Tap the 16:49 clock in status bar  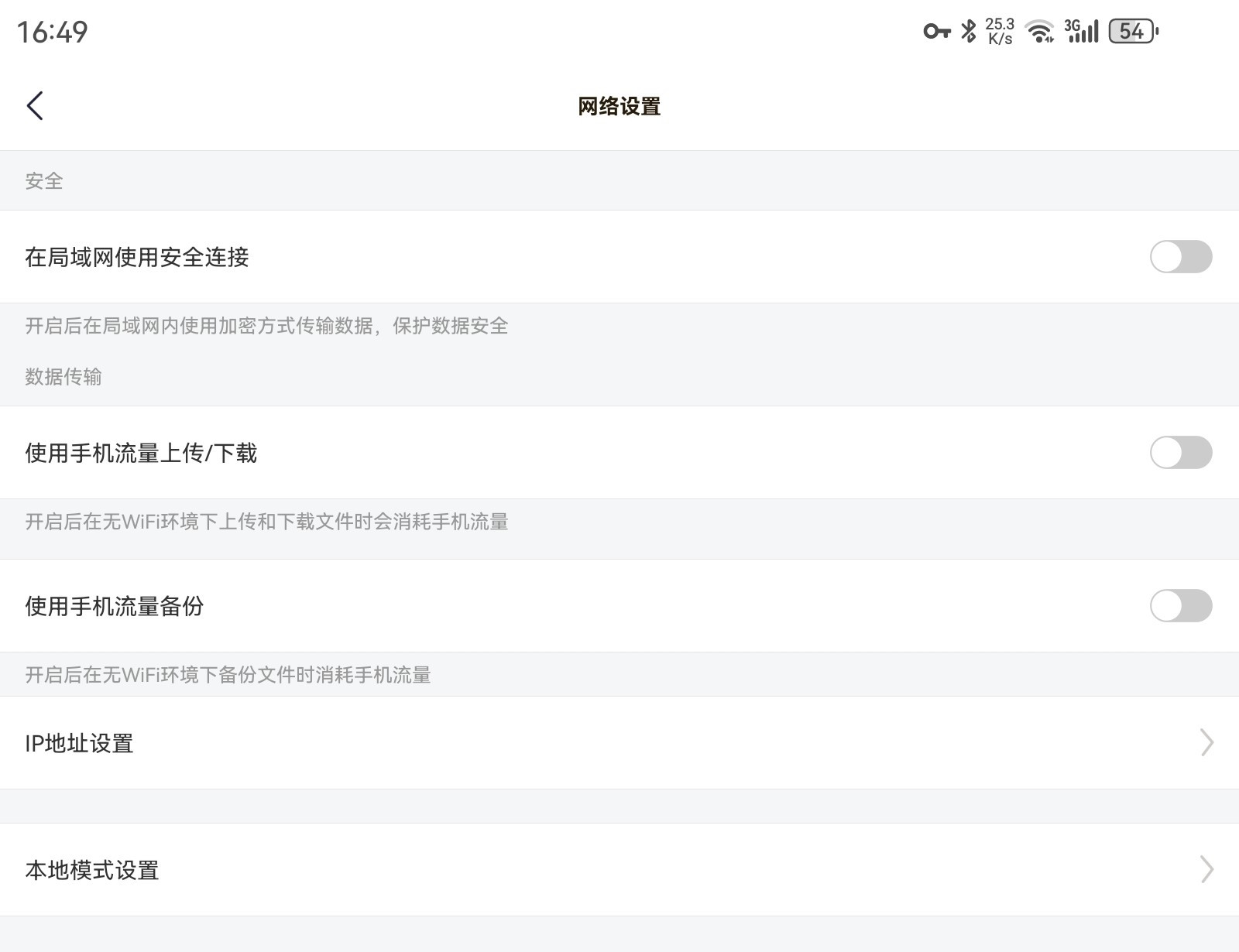[x=53, y=32]
